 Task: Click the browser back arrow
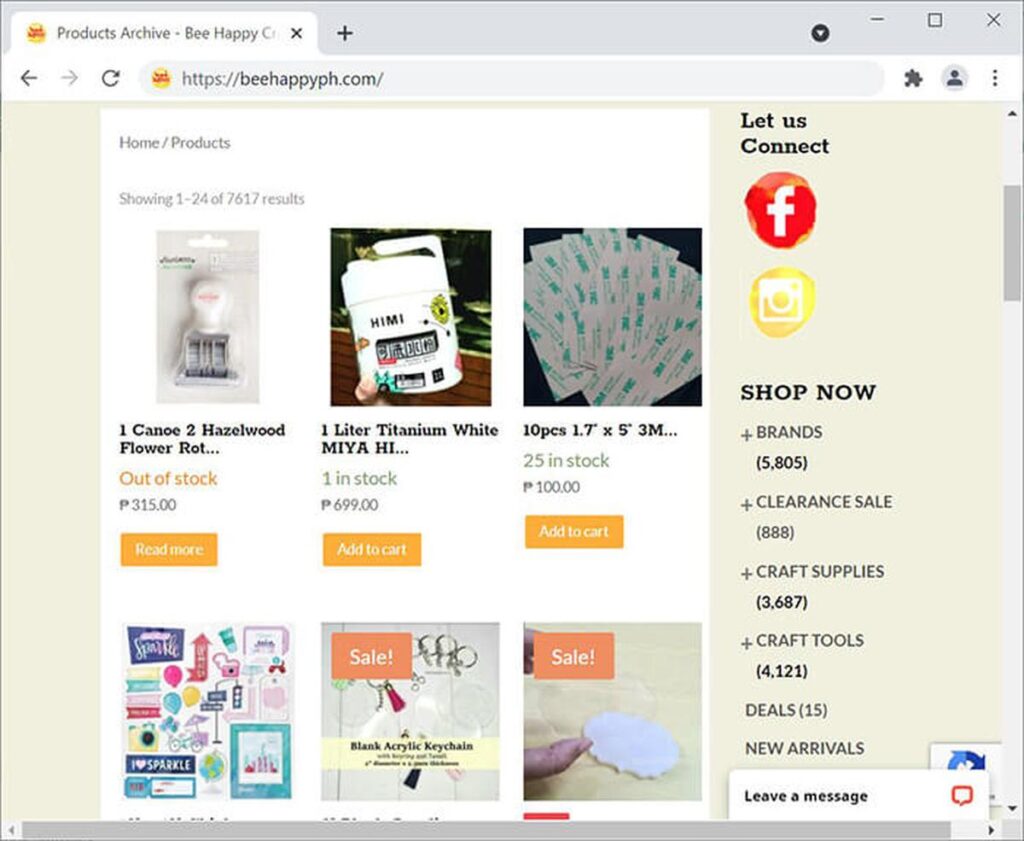[x=28, y=78]
